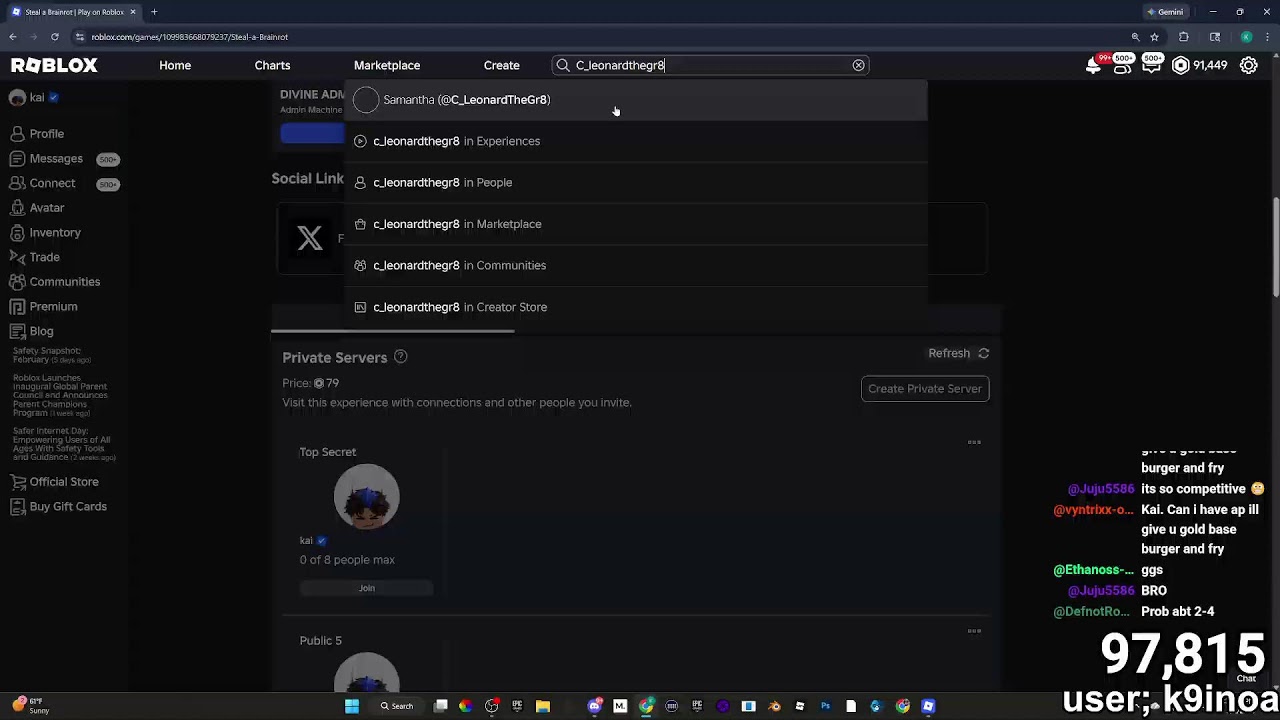Click the Create Private Server button
Screen dimensions: 1280x720
[925, 389]
